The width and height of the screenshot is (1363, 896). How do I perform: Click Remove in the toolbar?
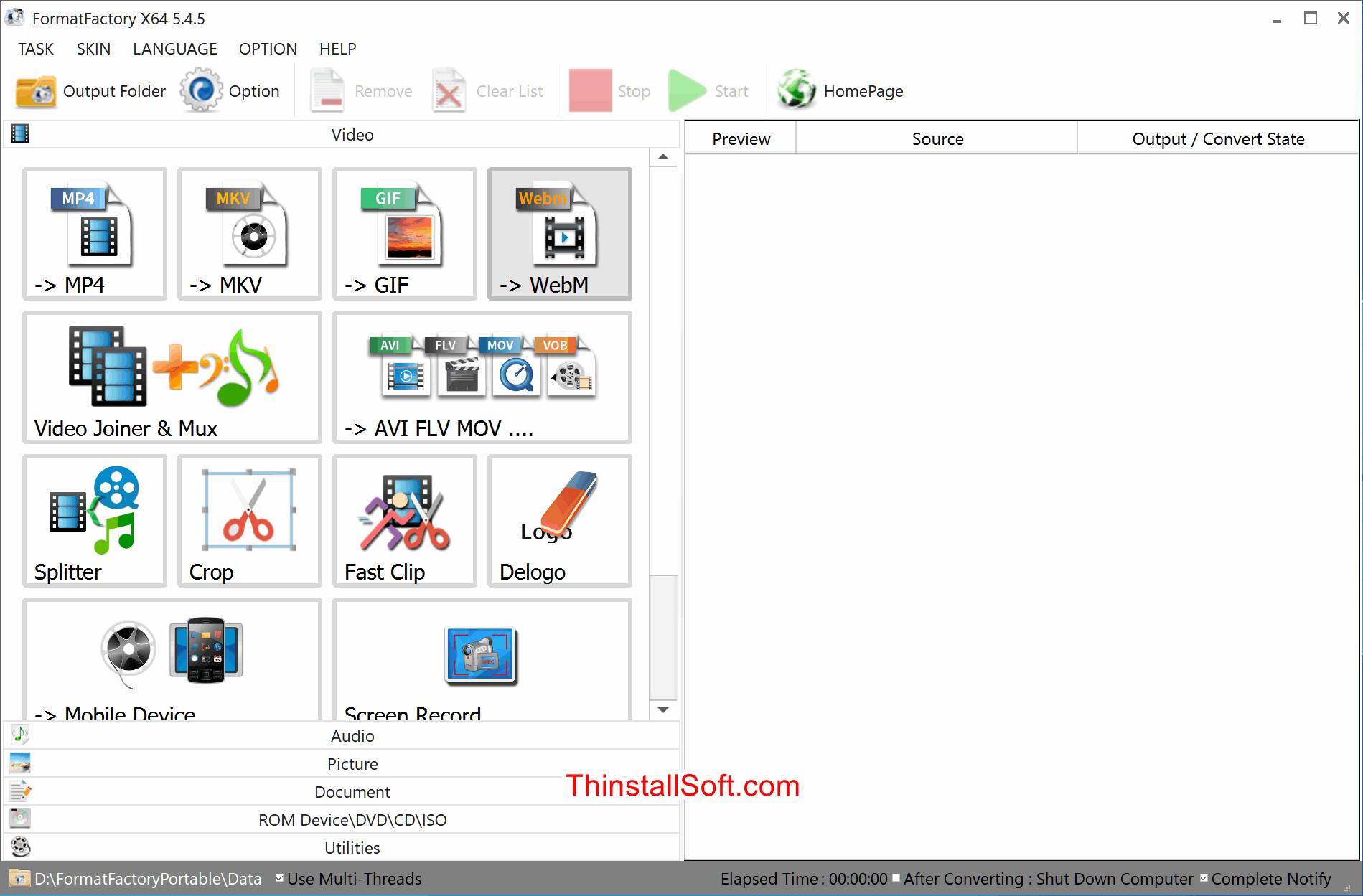(361, 91)
